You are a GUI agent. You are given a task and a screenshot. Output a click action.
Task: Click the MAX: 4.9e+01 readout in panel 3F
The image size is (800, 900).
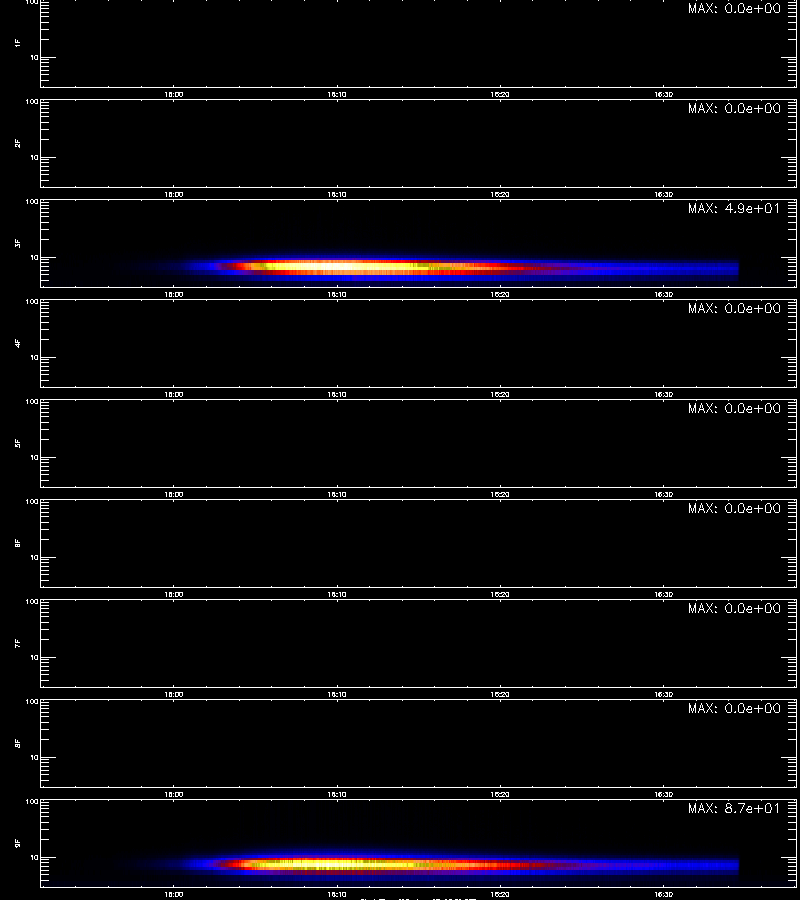pyautogui.click(x=734, y=208)
